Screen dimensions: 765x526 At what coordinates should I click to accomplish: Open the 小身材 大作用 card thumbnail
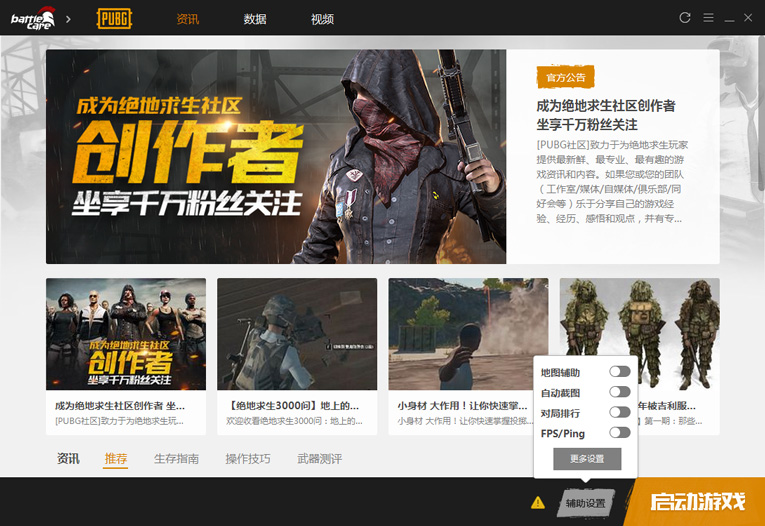tap(468, 334)
